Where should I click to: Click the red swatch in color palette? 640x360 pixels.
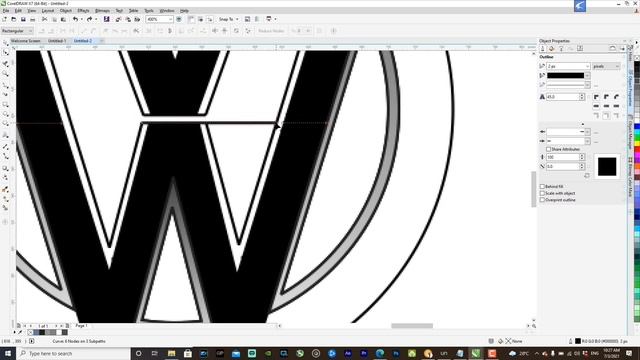pos(637,150)
